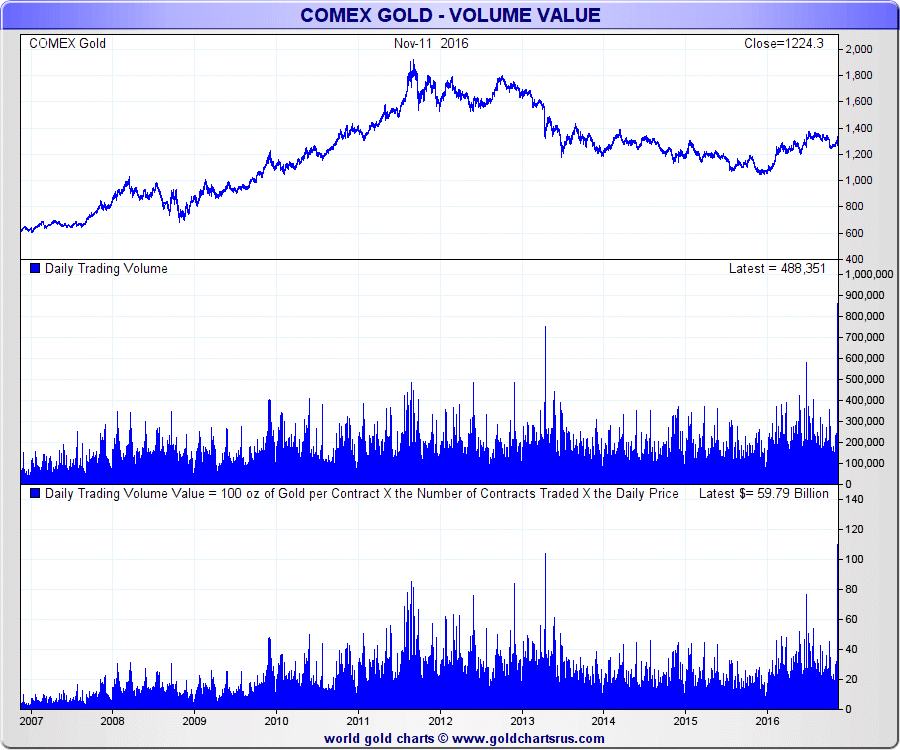The image size is (900, 750).
Task: Click the 700,000 volume axis label
Action: (x=865, y=337)
